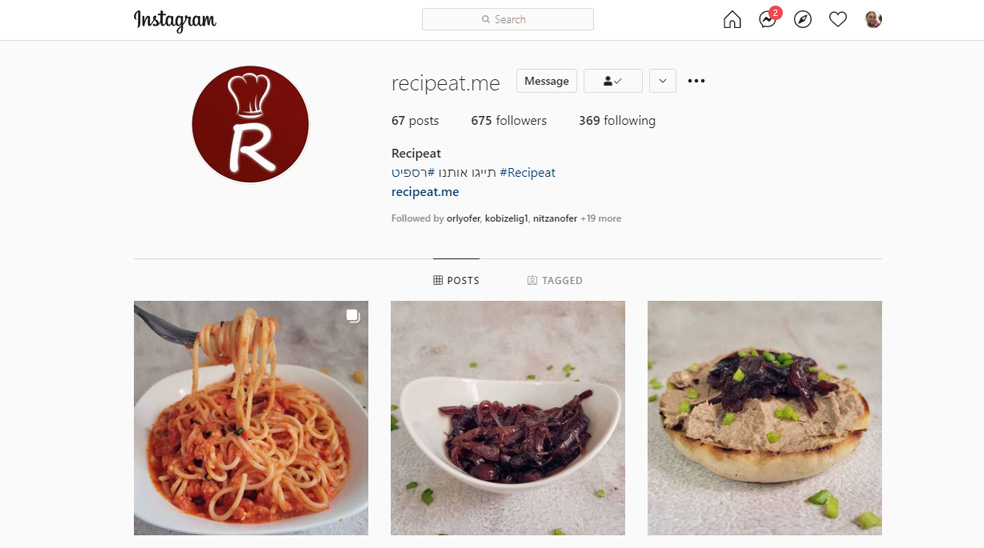The height and width of the screenshot is (548, 984).
Task: Open activity heart notifications icon
Action: point(838,19)
